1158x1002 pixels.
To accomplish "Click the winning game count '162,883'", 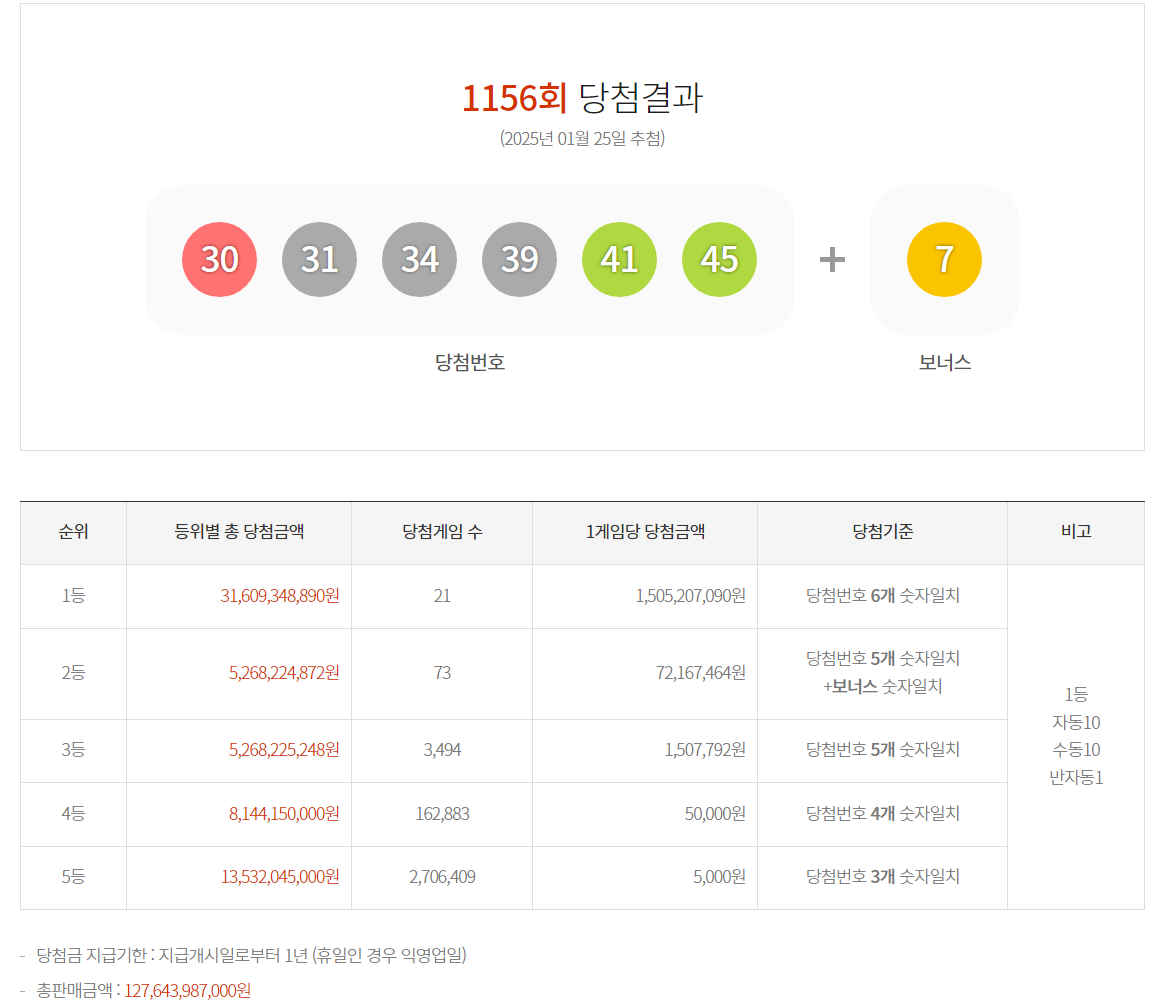I will tap(442, 814).
